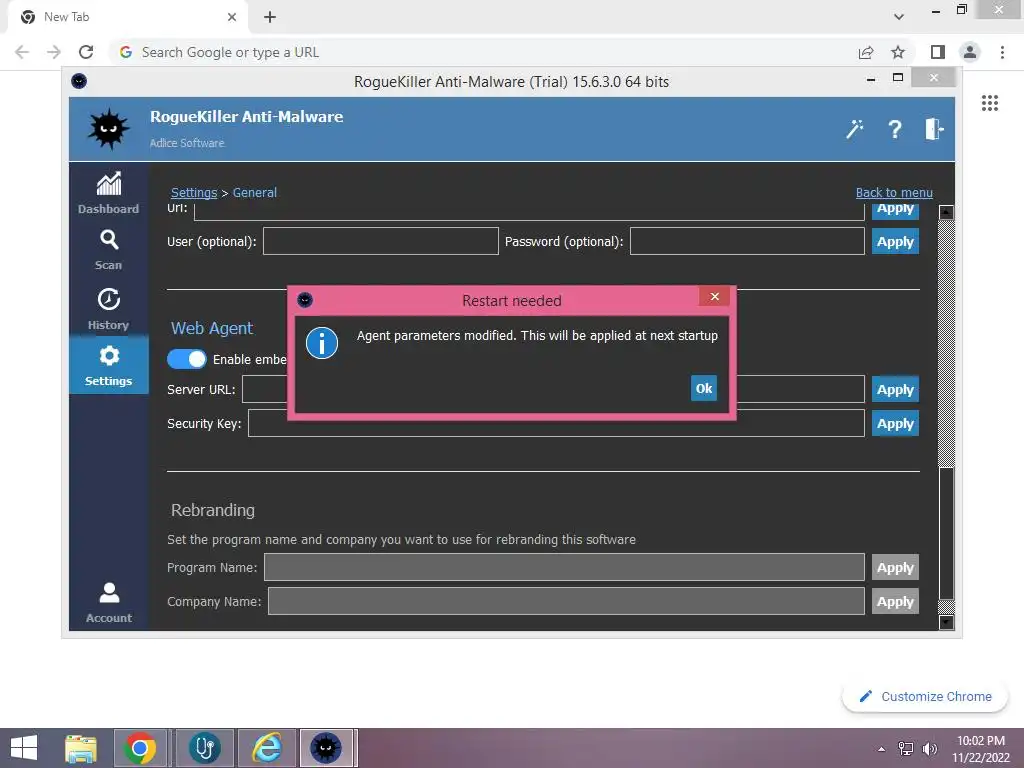This screenshot has width=1024, height=768.
Task: Click the exit door icon in header
Action: click(x=934, y=129)
